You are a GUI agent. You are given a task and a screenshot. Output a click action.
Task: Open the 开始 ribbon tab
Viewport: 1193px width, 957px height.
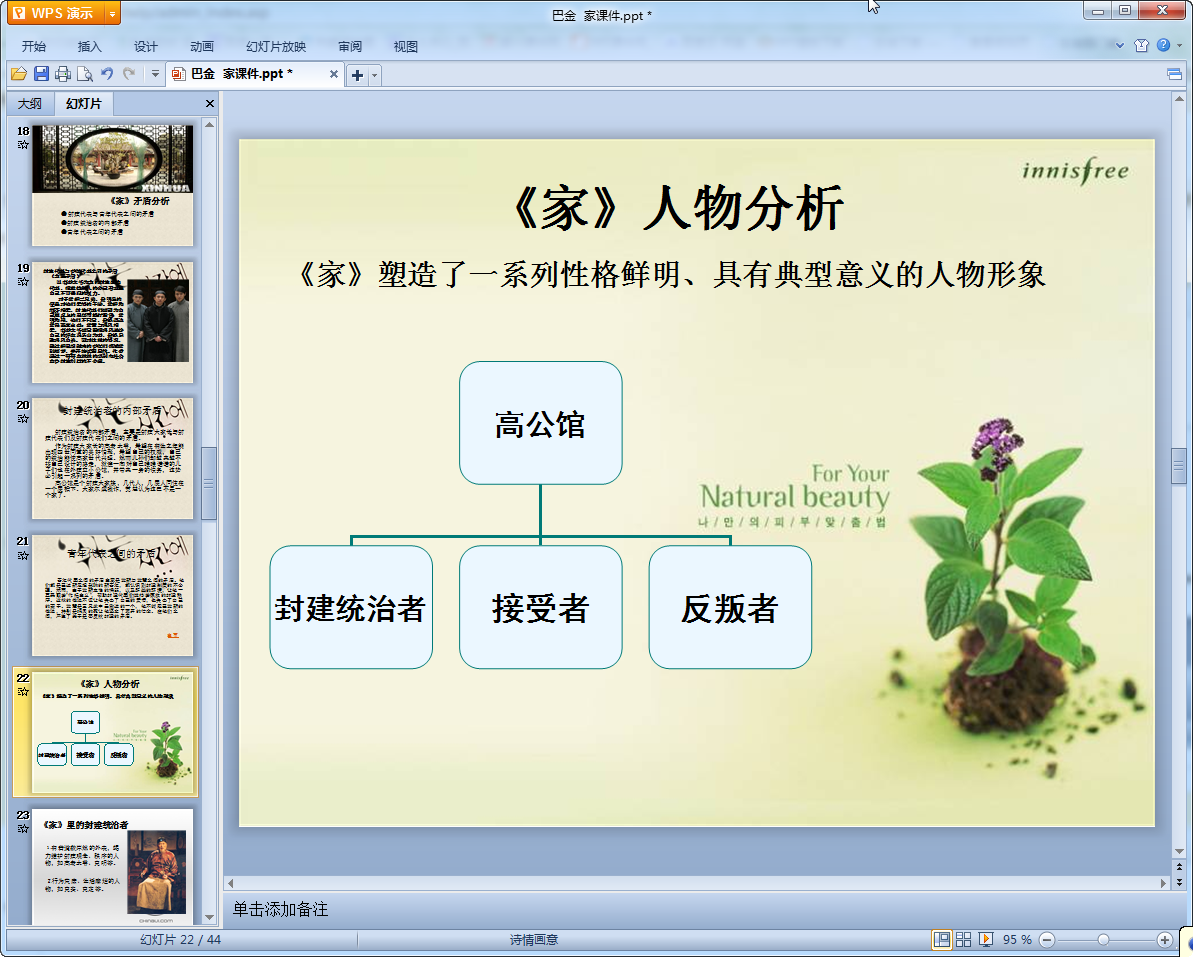(33, 46)
